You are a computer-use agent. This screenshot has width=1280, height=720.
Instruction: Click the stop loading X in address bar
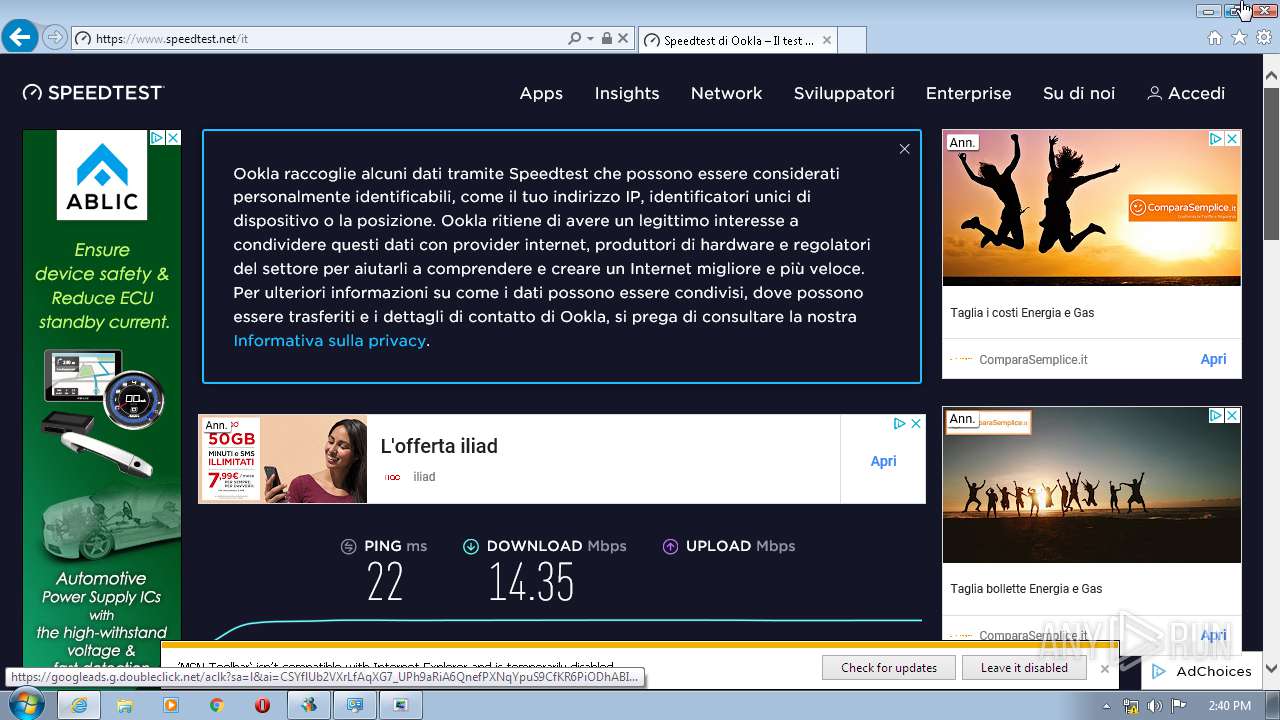pyautogui.click(x=623, y=39)
